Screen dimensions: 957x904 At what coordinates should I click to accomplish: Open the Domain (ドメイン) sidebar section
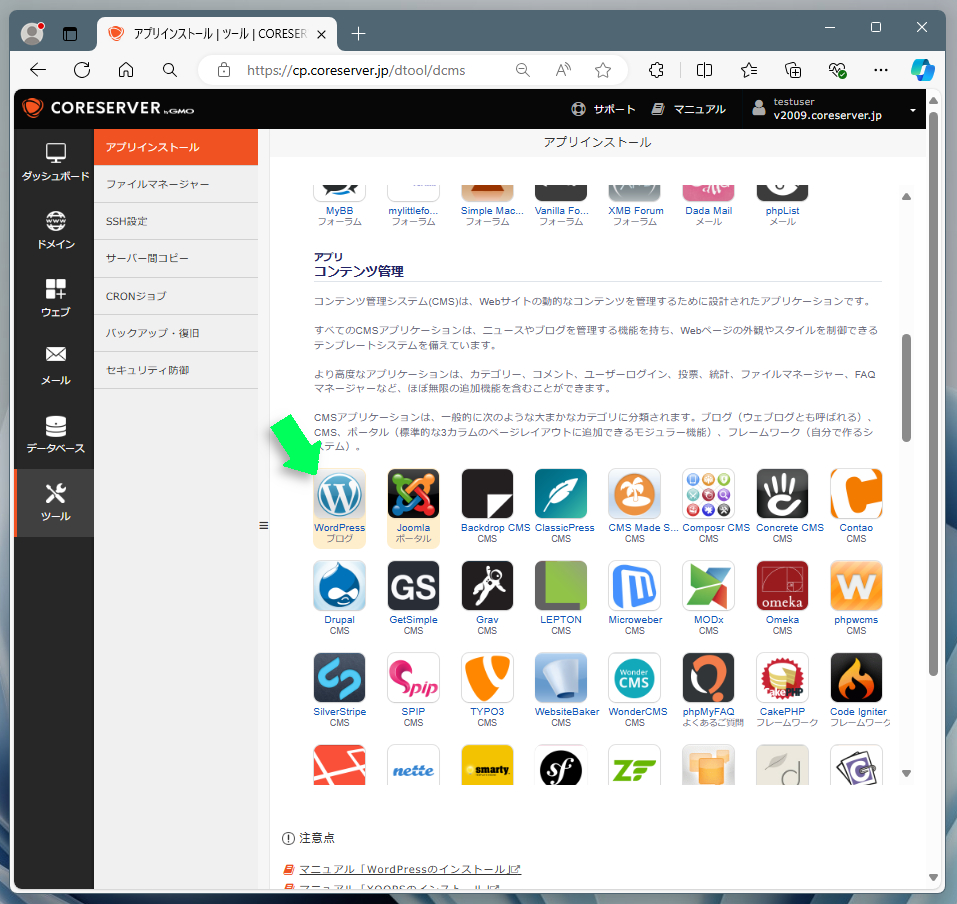pyautogui.click(x=55, y=230)
